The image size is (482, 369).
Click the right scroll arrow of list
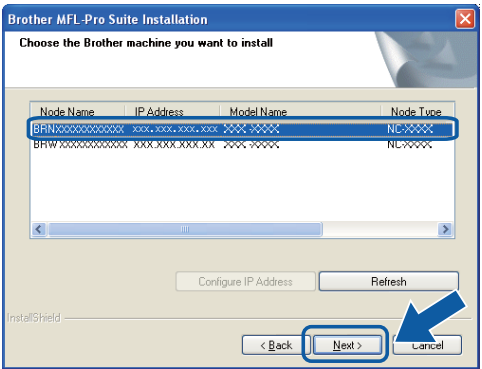click(445, 229)
